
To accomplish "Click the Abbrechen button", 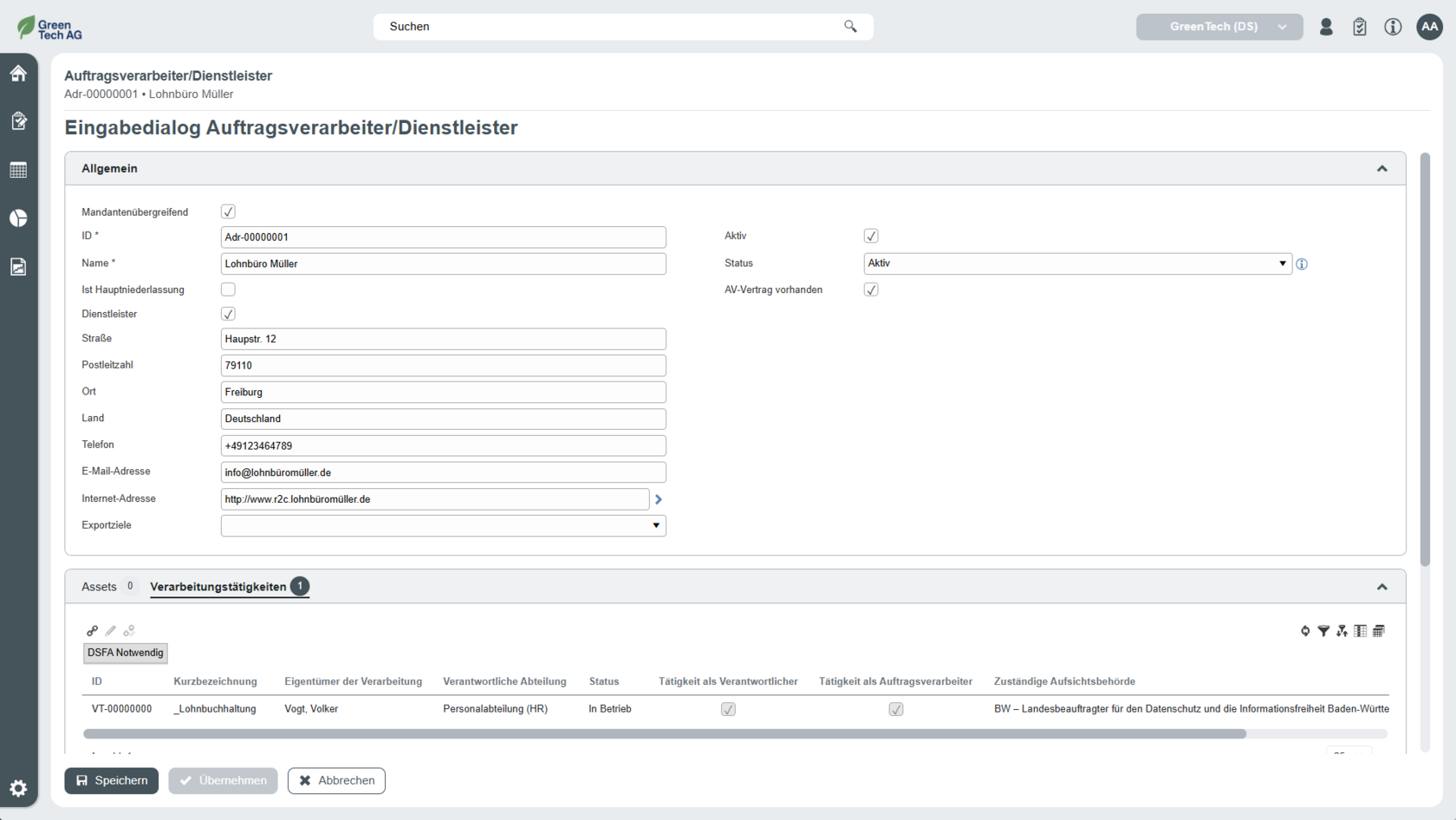I will 336,780.
